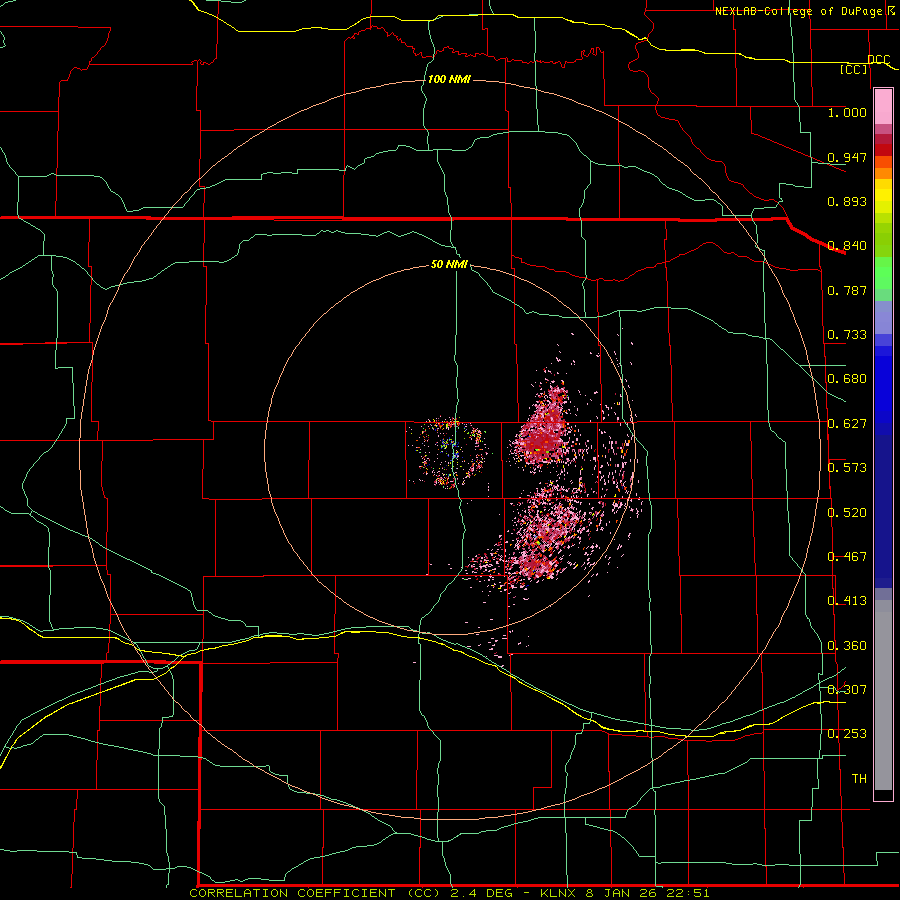Click the 0.413 legend value
900x900 pixels.
pos(847,601)
